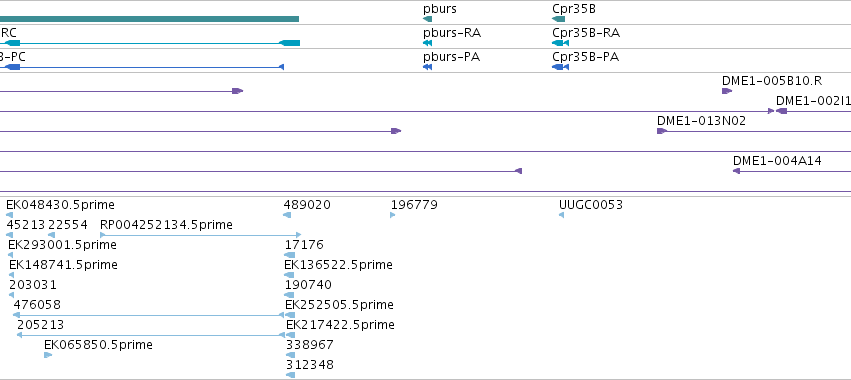Click the pburs-RA transcript glyph

pyautogui.click(x=427, y=43)
